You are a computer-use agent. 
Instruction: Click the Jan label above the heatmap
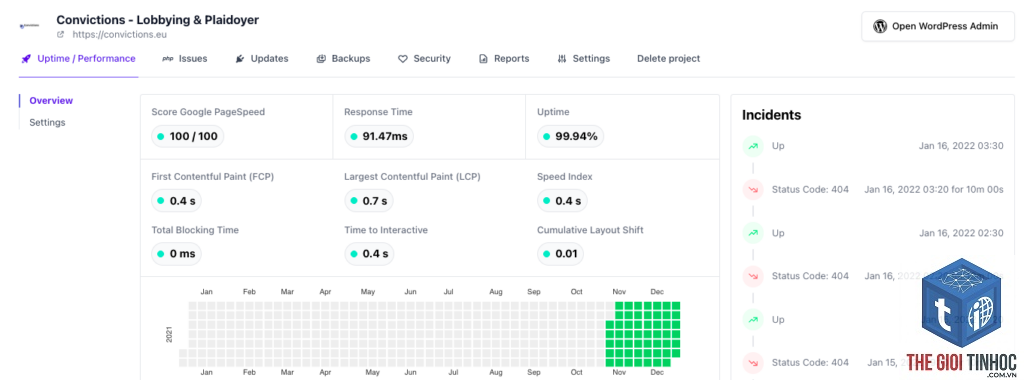pos(206,292)
